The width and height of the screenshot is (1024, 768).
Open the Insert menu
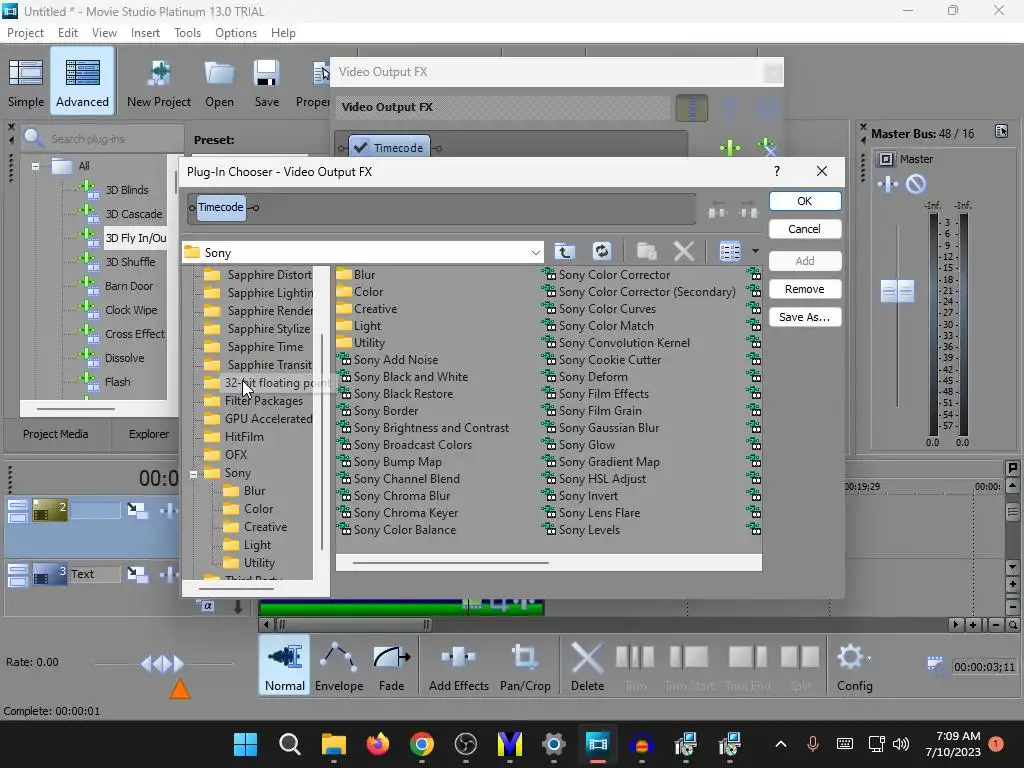[145, 33]
